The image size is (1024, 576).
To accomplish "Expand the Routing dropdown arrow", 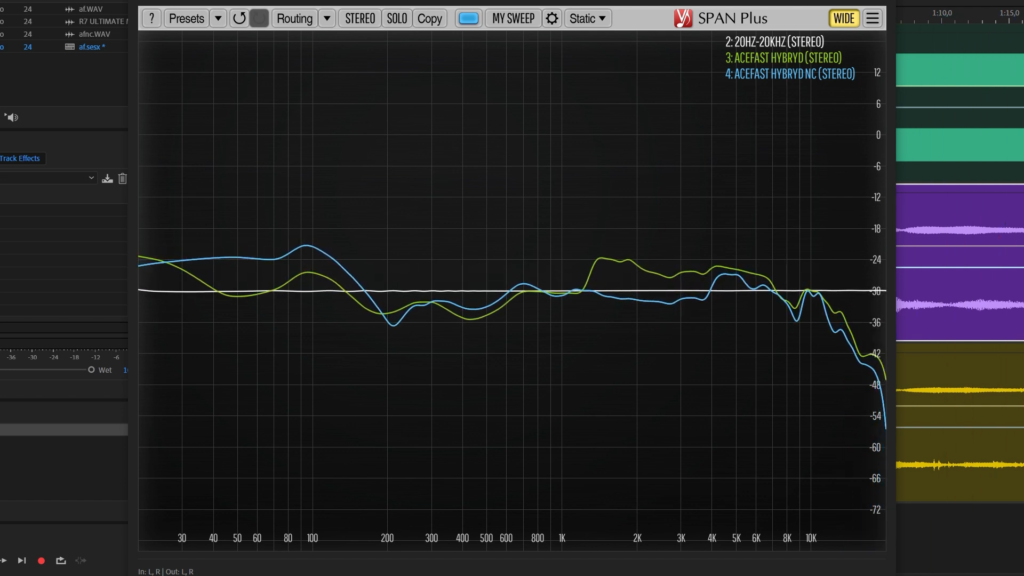I will pyautogui.click(x=327, y=18).
